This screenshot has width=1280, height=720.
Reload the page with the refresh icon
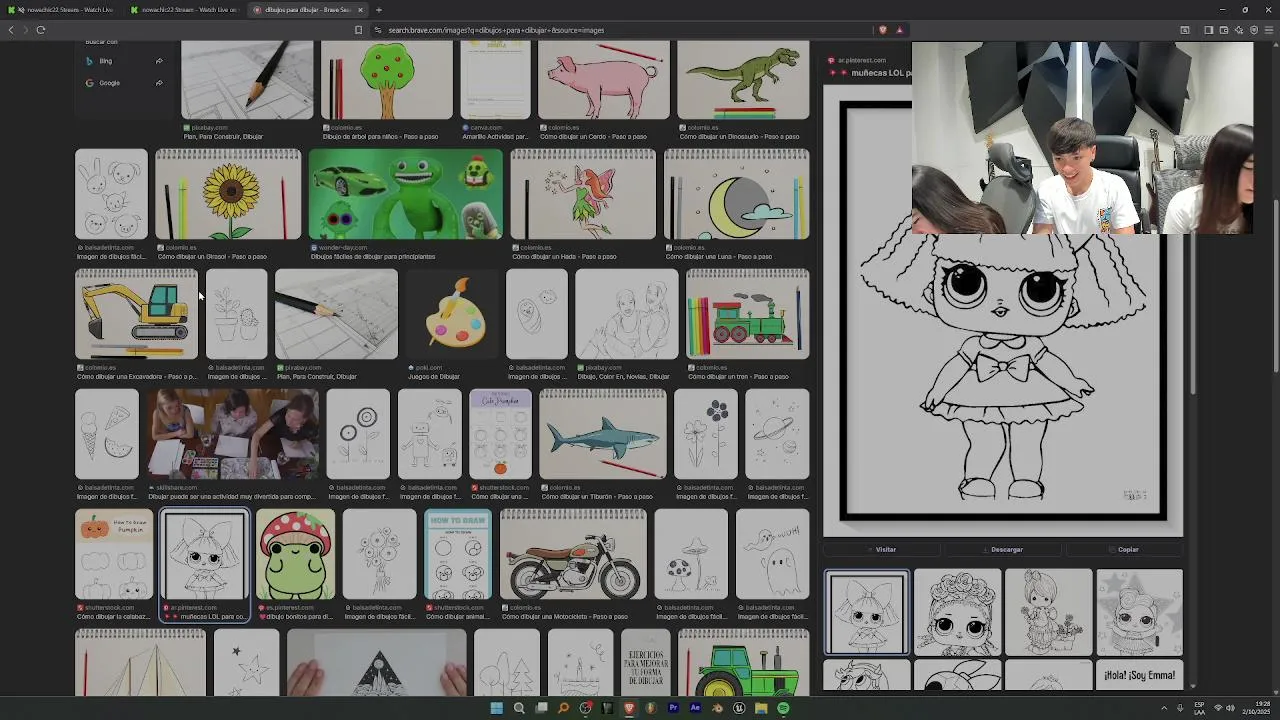tap(40, 30)
